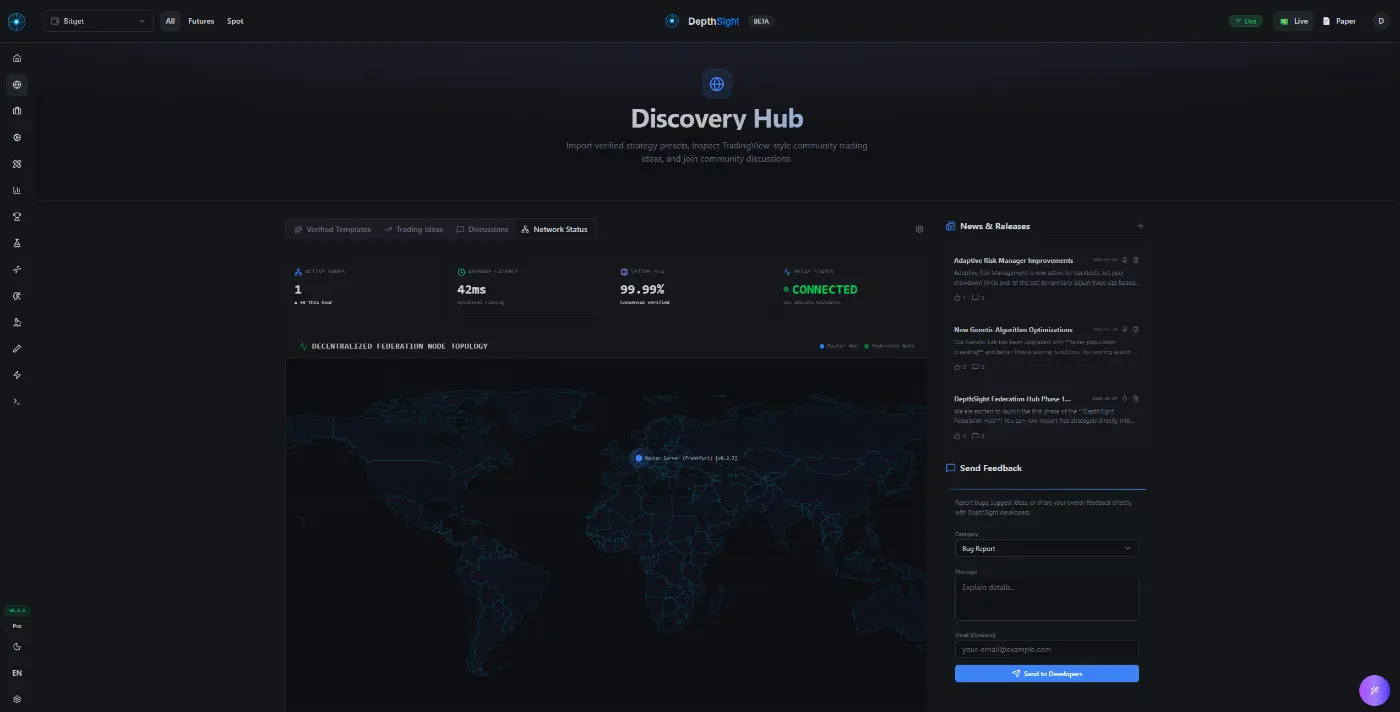Delete the New Genetic Algorithm Optimizations post
1400x712 pixels.
point(1135,329)
